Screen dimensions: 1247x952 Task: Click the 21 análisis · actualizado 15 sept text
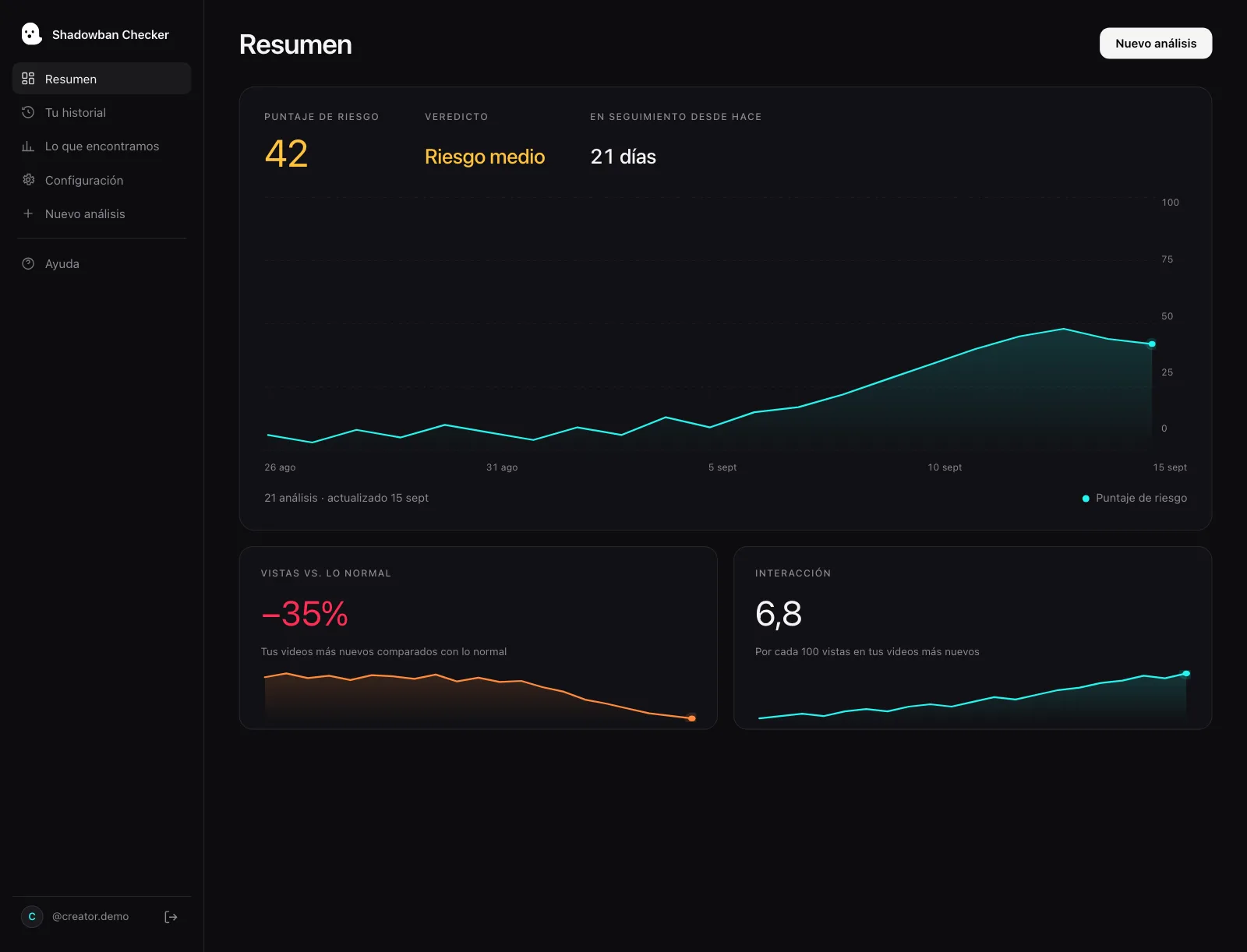coord(347,498)
